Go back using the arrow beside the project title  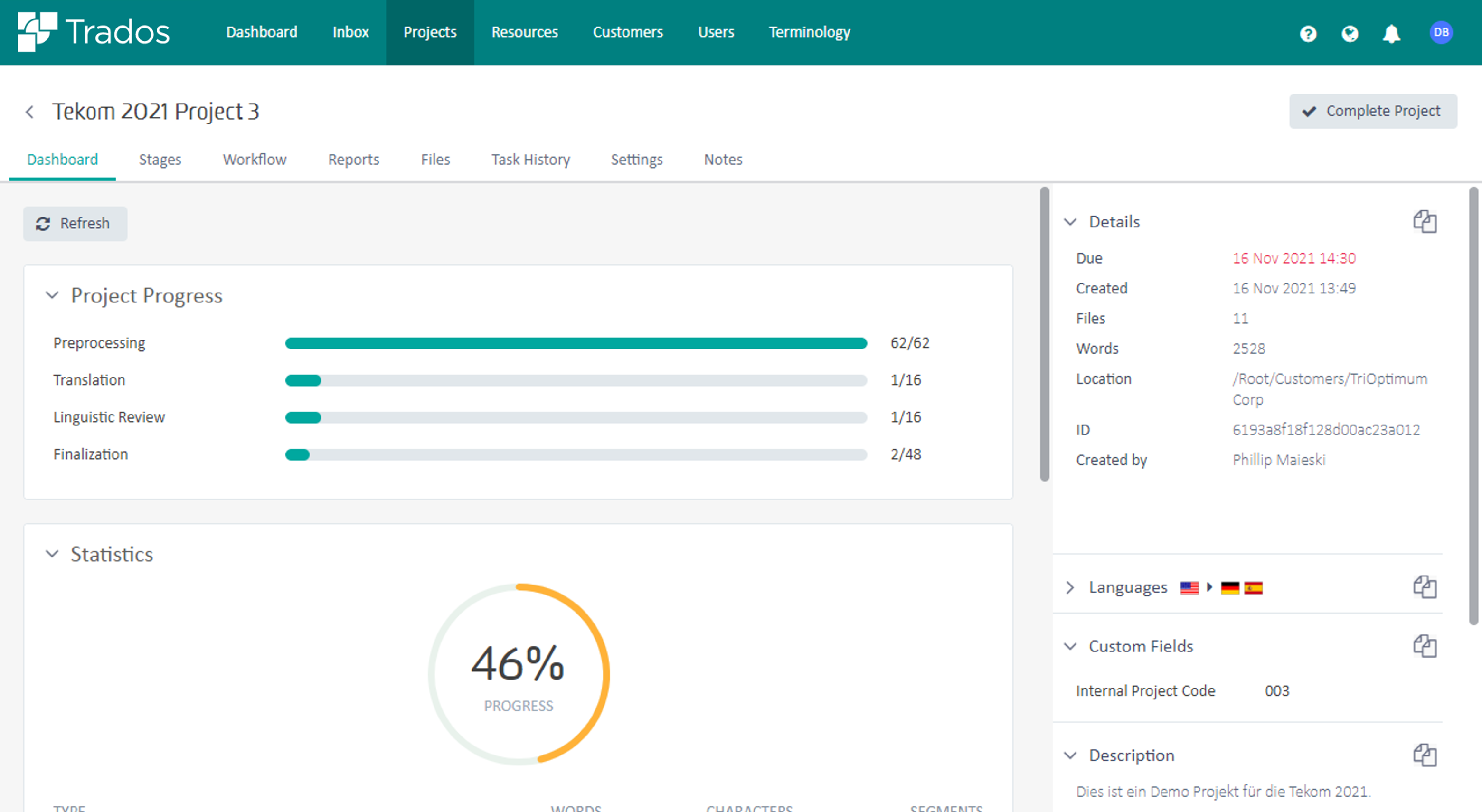click(x=29, y=111)
